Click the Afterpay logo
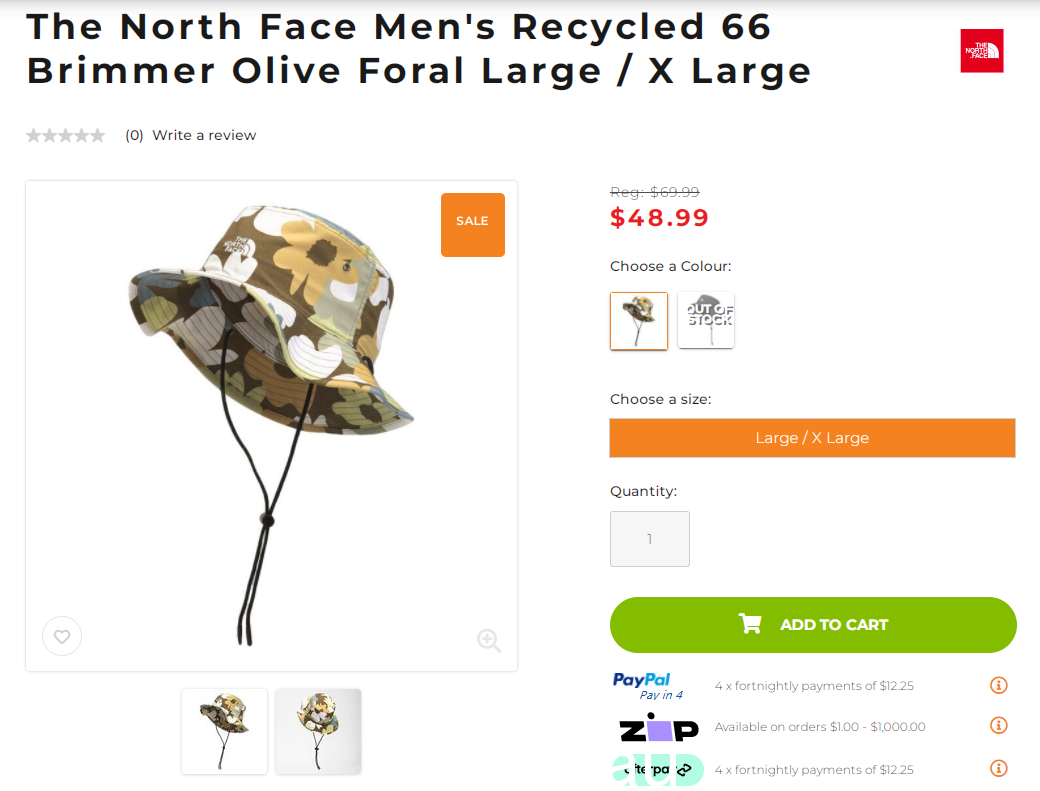The width and height of the screenshot is (1040, 791). pos(657,769)
